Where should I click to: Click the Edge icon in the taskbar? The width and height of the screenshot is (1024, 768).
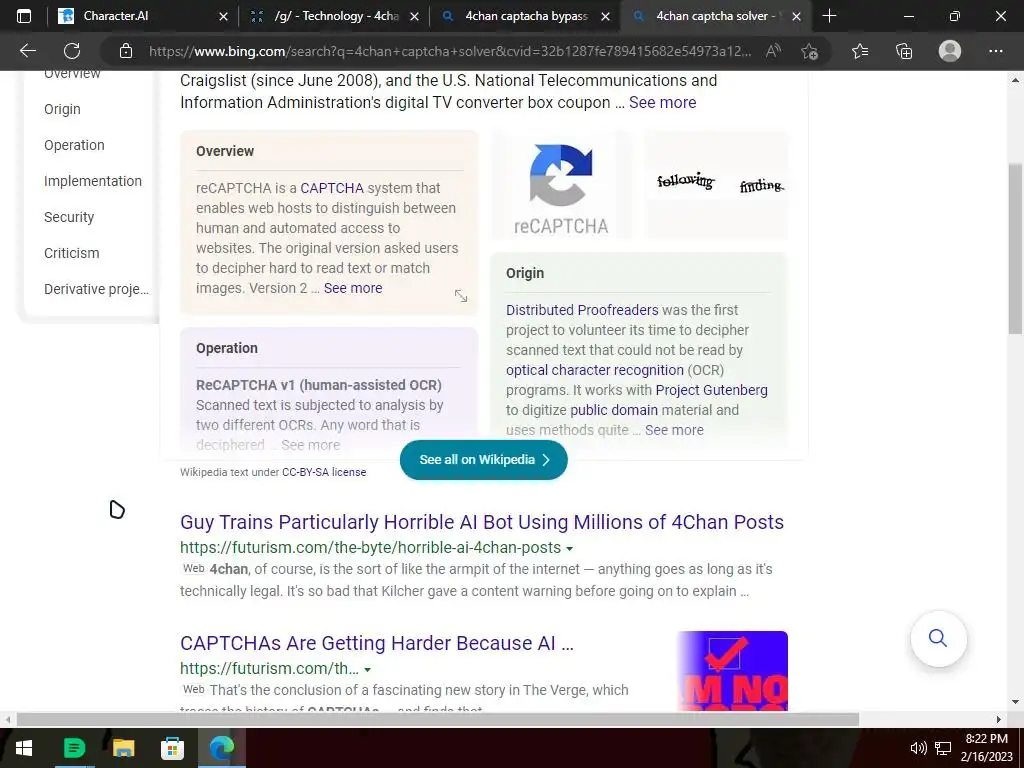[x=221, y=748]
